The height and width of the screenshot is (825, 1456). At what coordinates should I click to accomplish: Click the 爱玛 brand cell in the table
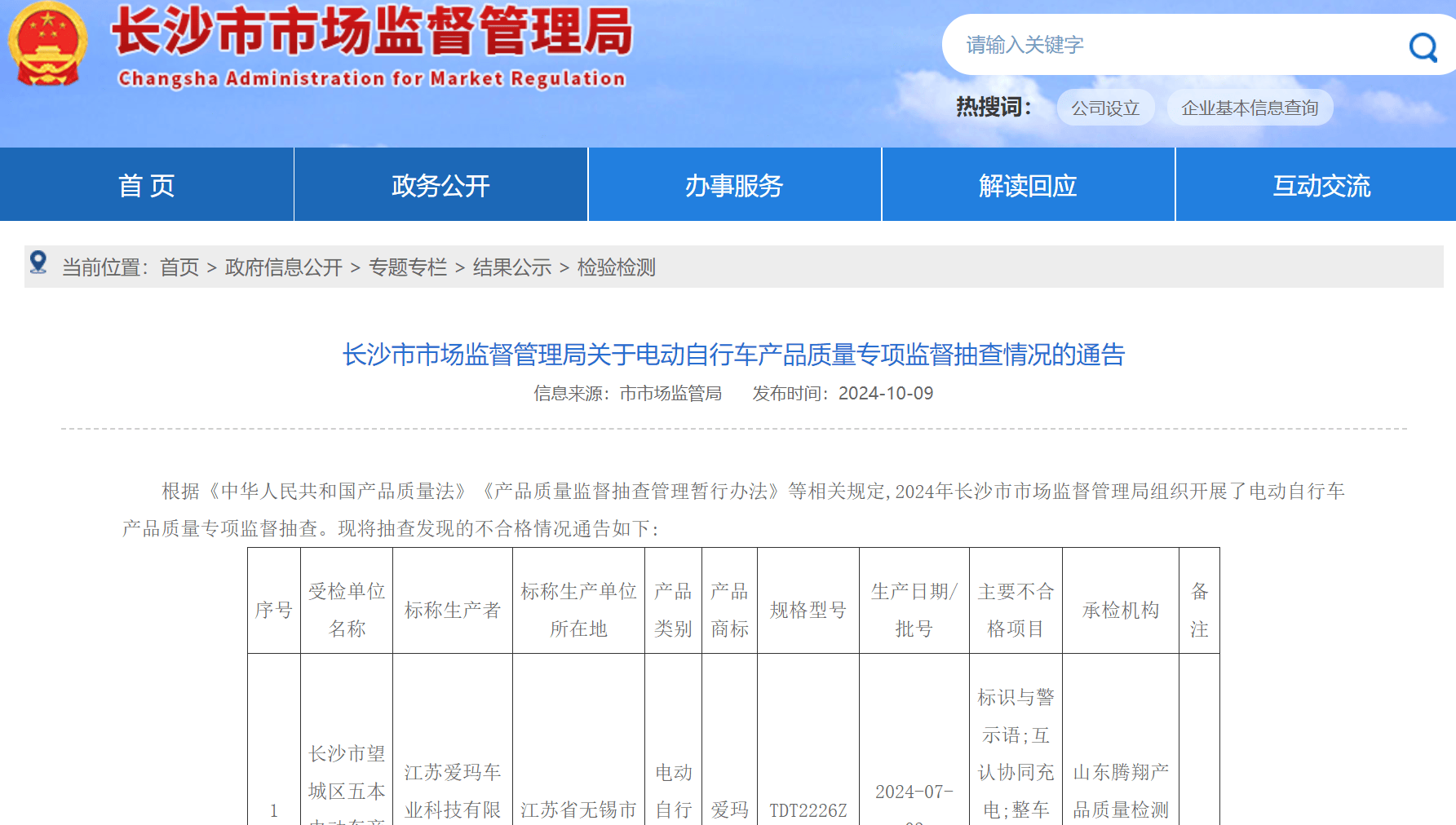click(729, 810)
